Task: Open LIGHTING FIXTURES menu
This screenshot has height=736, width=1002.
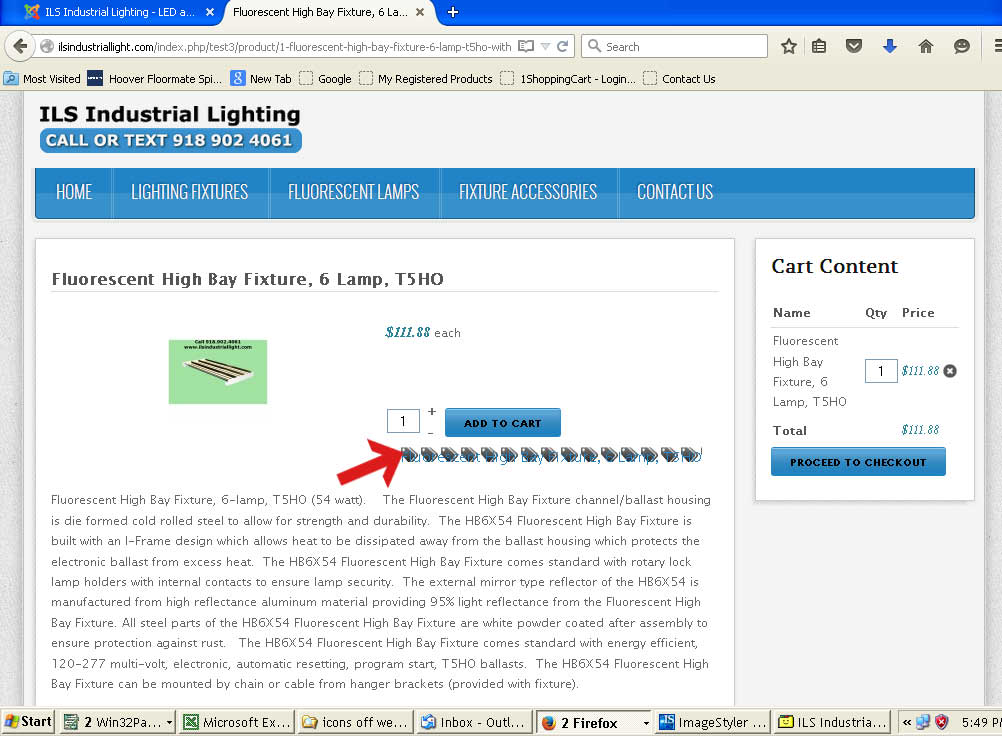Action: pyautogui.click(x=190, y=192)
